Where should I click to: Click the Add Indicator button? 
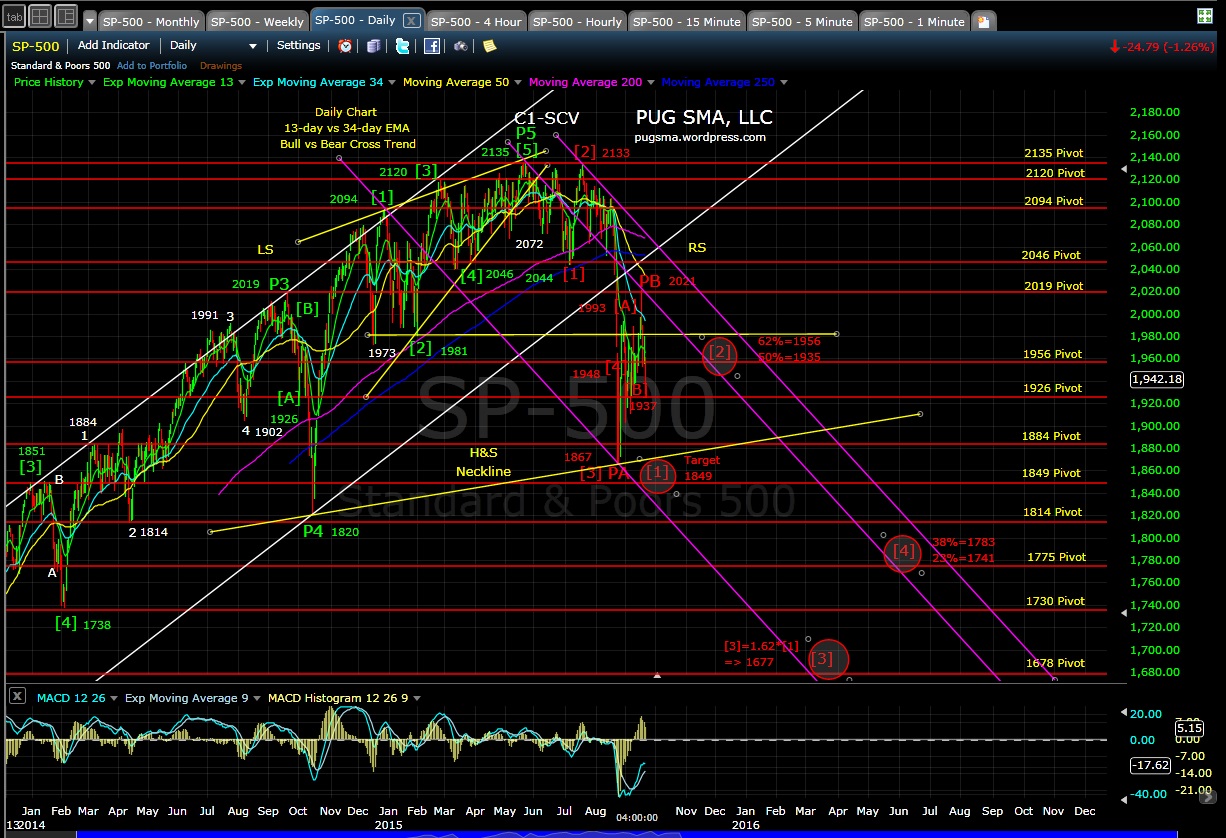114,45
